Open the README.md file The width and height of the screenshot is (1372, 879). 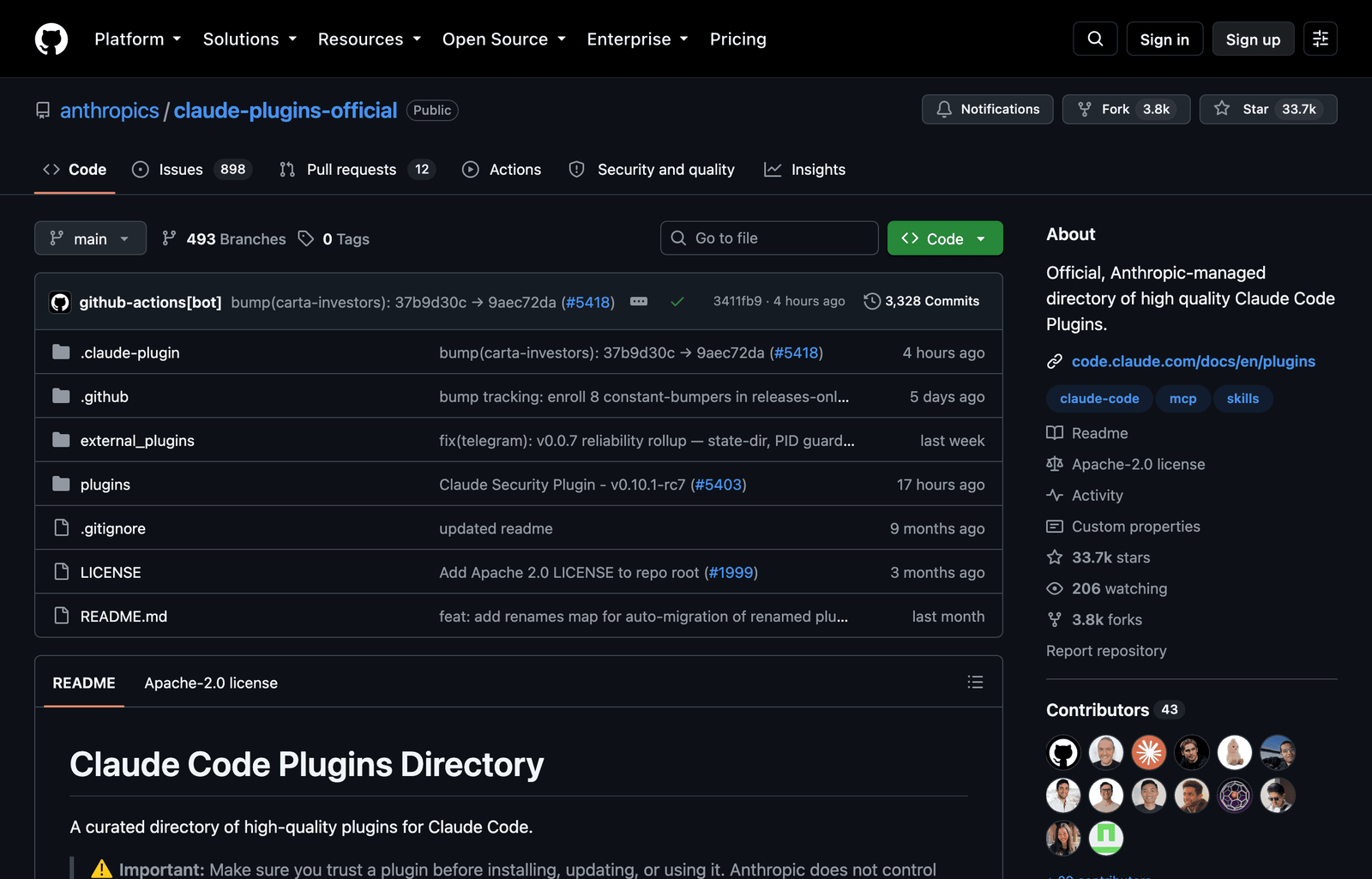123,617
